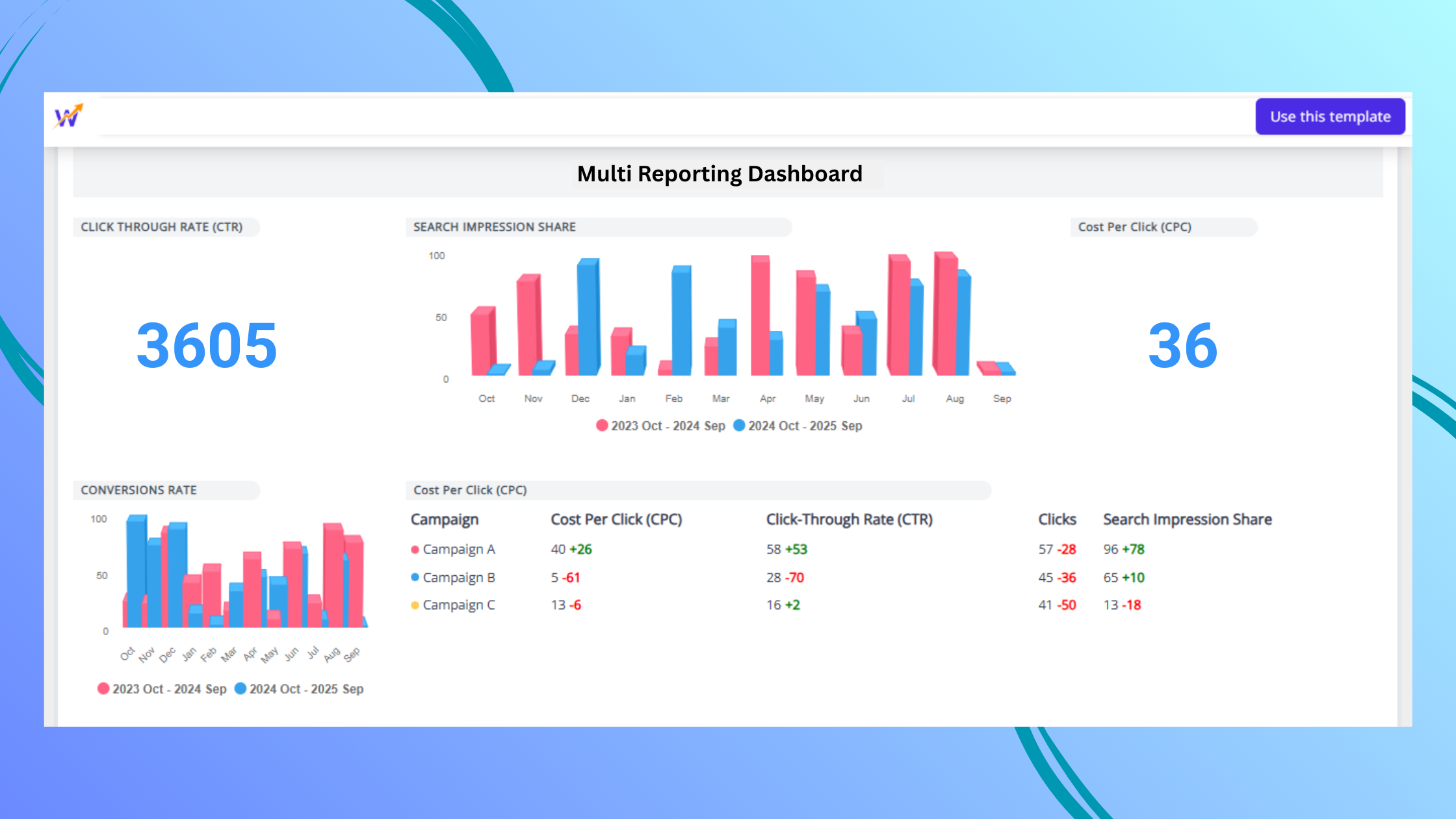Click the search field in the top bar

pyautogui.click(x=650, y=116)
